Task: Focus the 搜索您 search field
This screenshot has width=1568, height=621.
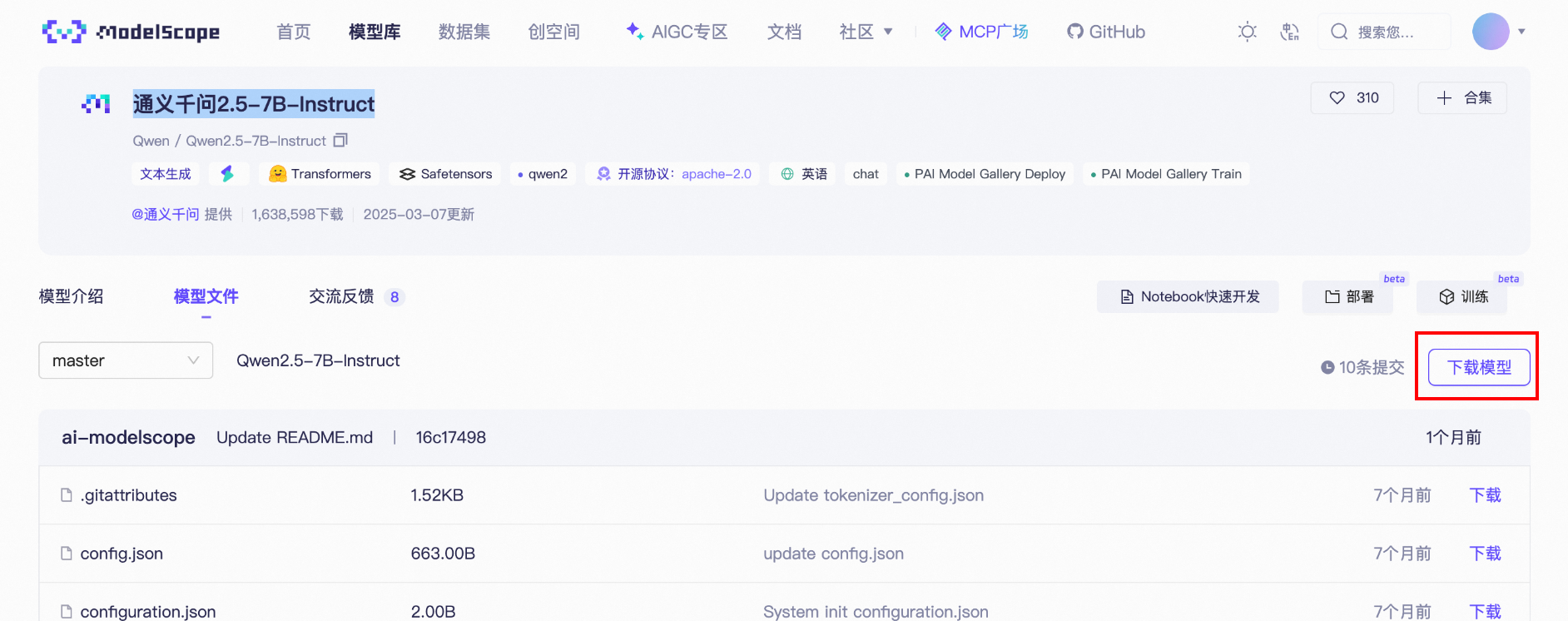Action: 1385,32
